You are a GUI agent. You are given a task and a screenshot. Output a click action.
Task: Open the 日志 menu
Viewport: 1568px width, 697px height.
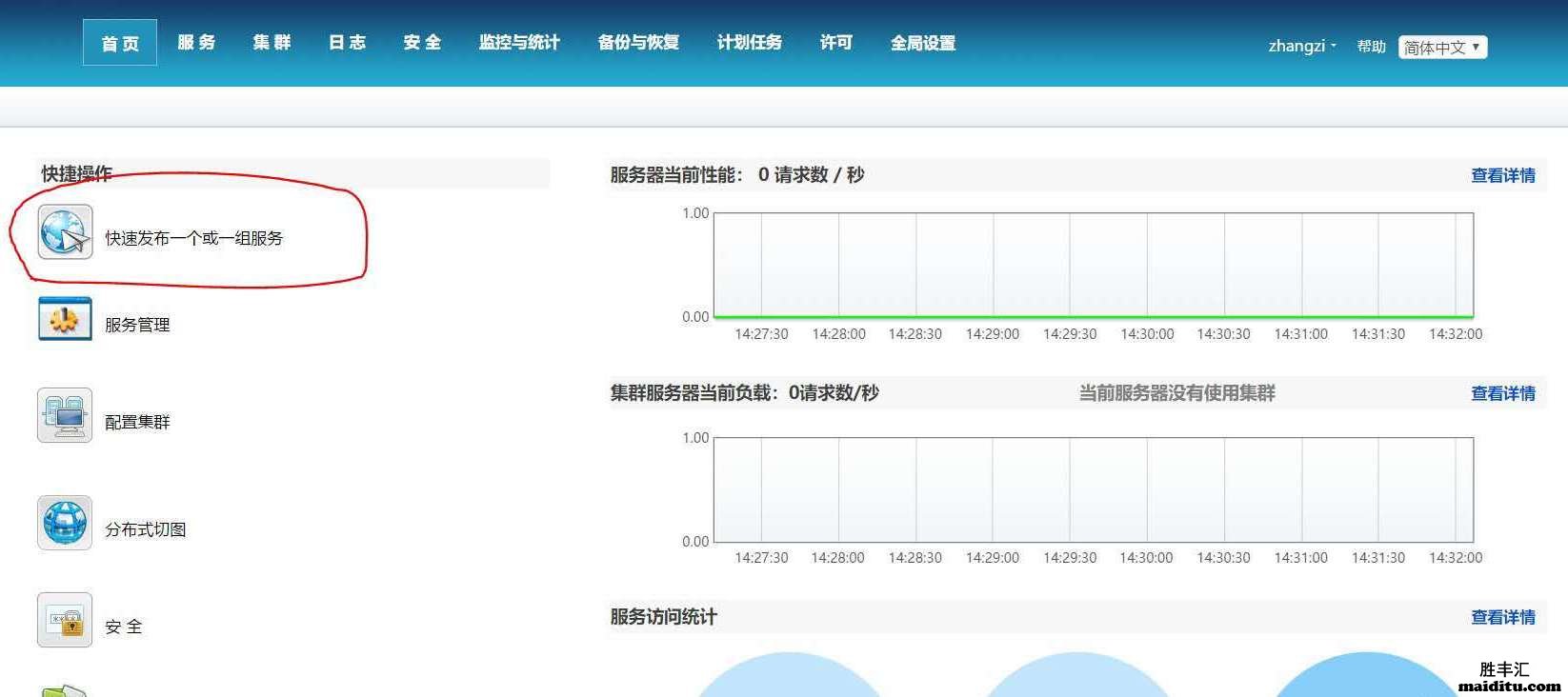coord(347,42)
